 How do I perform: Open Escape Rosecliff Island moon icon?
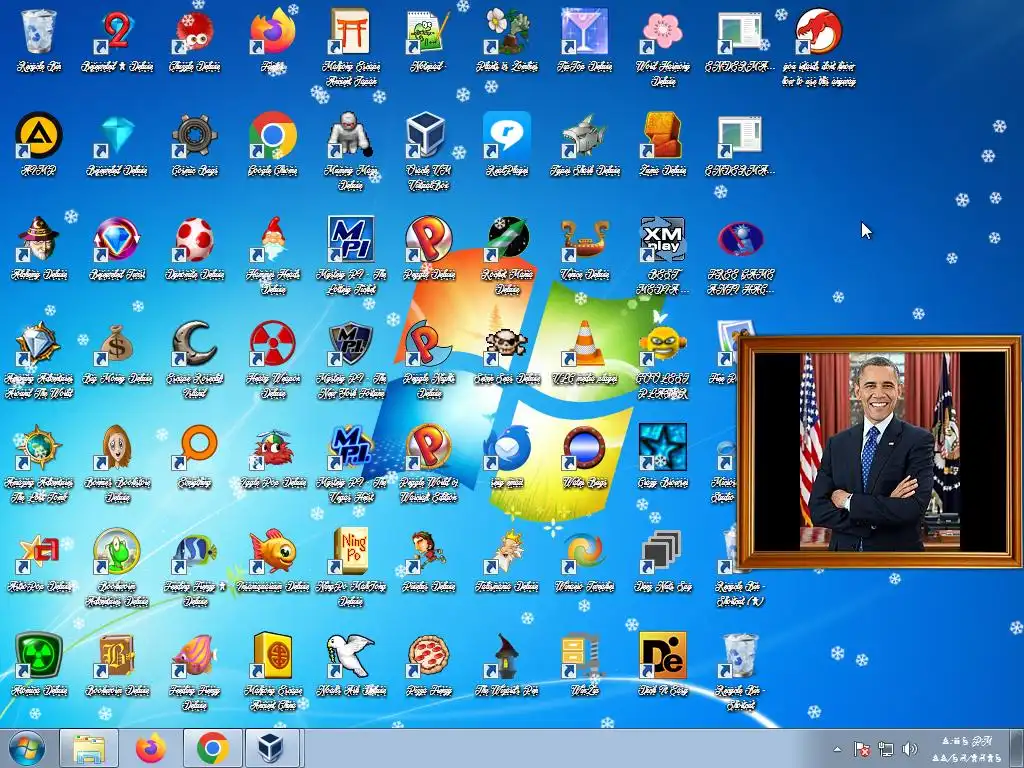coord(194,343)
